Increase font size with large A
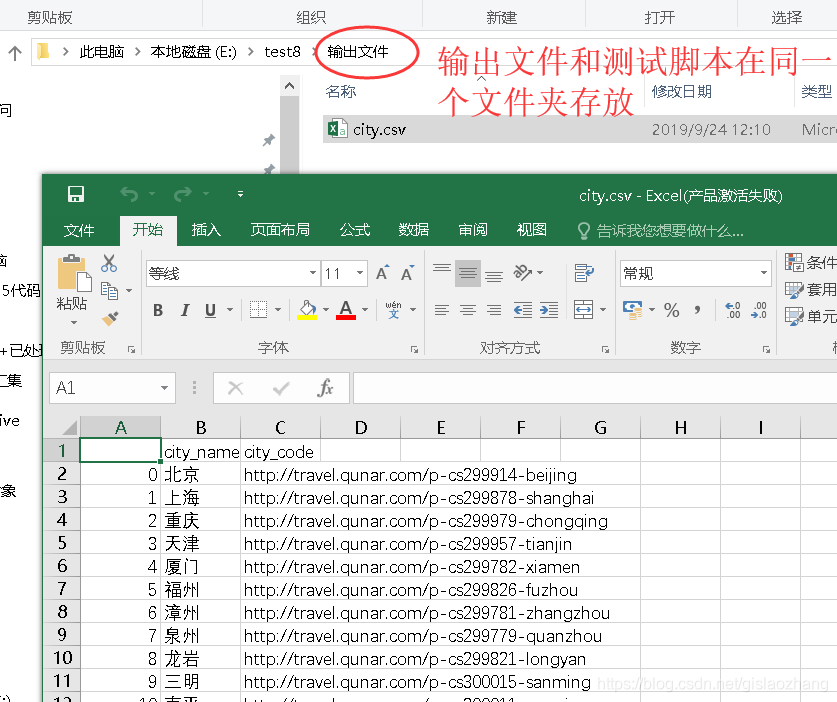The image size is (837, 702). [x=383, y=273]
